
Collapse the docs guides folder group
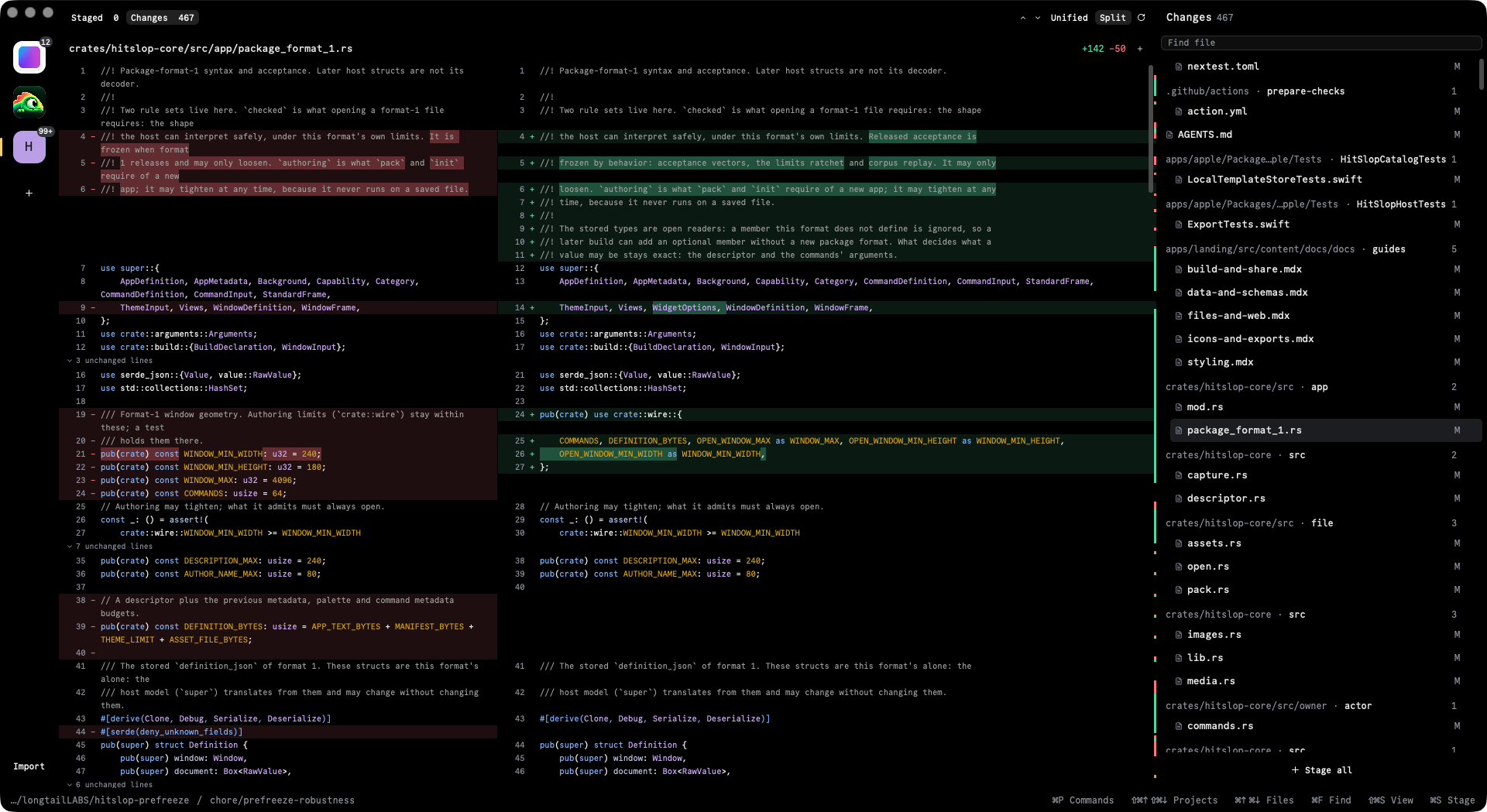tap(1311, 249)
